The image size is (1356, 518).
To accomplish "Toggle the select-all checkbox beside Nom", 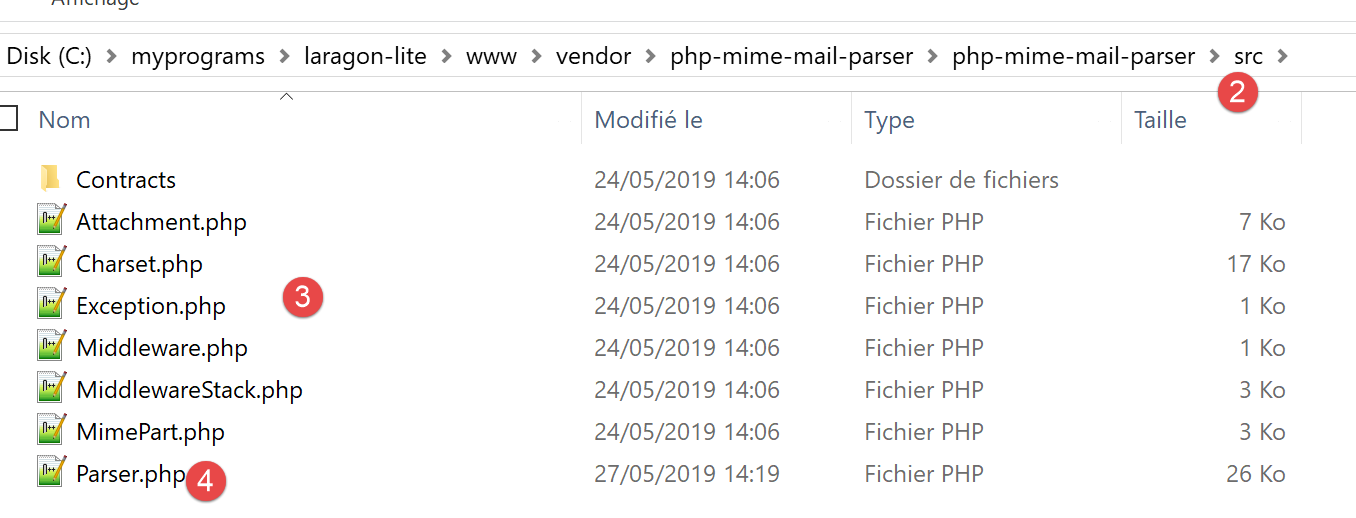I will tap(9, 119).
